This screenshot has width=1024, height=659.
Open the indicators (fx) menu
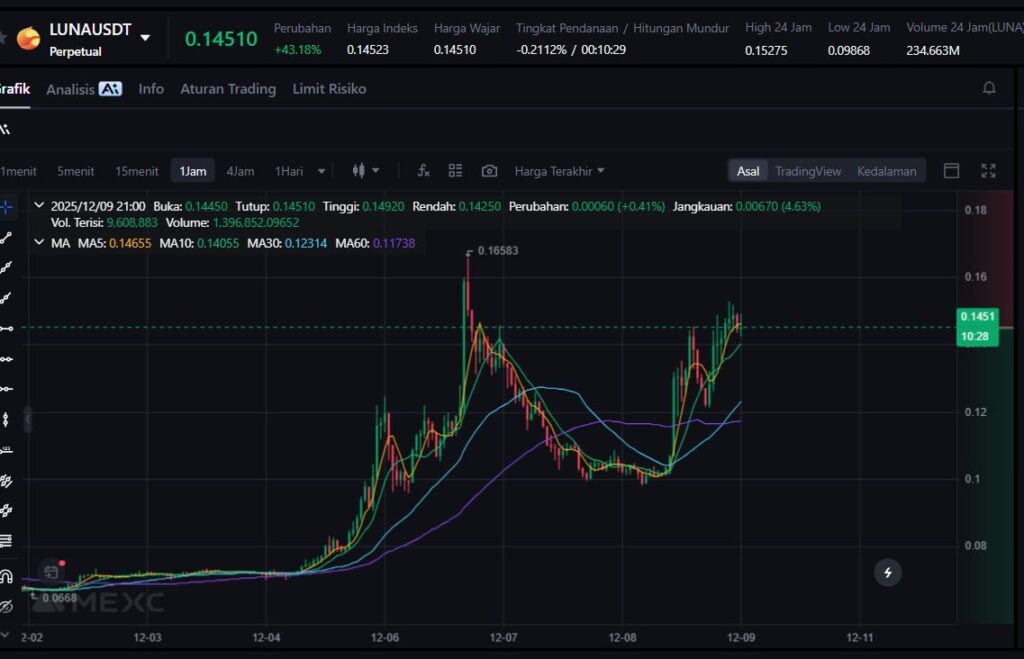[423, 171]
